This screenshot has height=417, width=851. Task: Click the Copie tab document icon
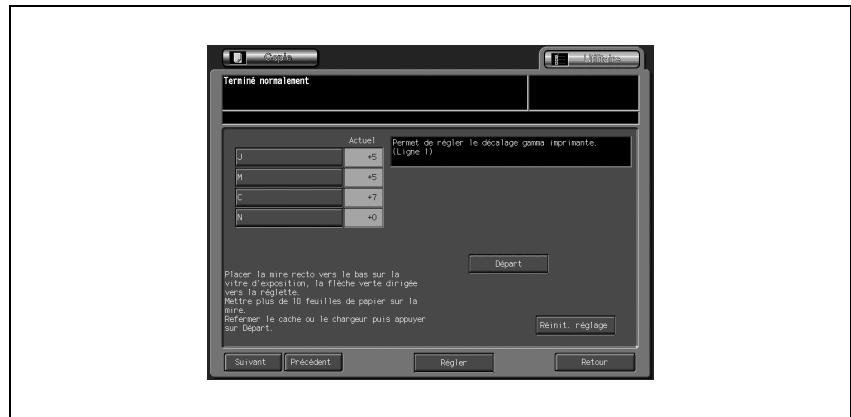tap(239, 58)
